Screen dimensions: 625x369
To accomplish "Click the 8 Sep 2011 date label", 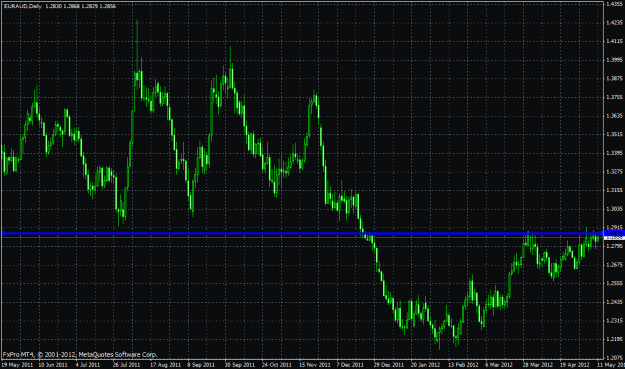I will (201, 365).
